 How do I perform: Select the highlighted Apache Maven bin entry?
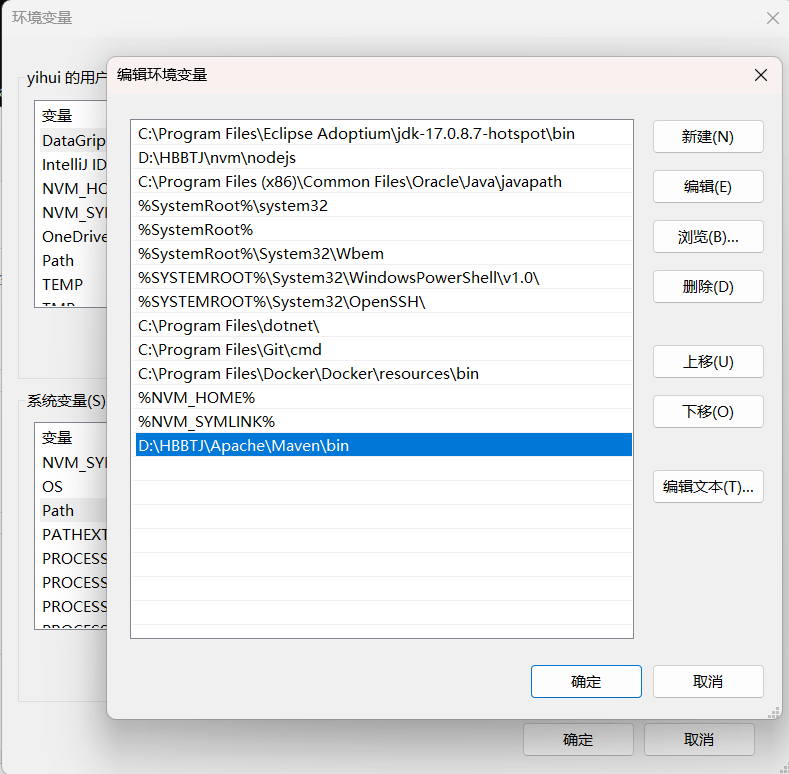[244, 446]
